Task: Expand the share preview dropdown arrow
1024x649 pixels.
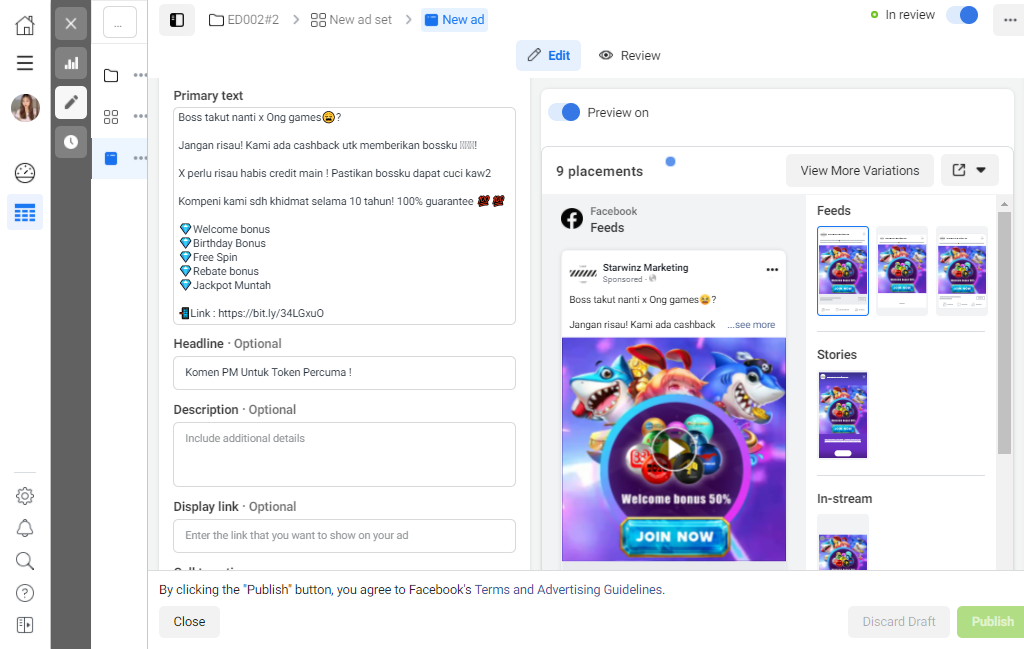Action: pos(980,170)
